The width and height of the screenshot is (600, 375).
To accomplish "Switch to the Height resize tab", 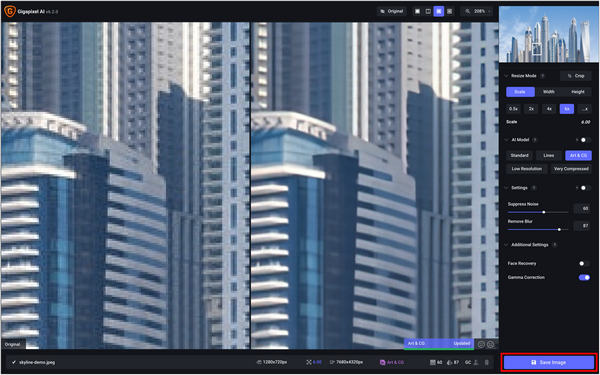I will pos(577,92).
